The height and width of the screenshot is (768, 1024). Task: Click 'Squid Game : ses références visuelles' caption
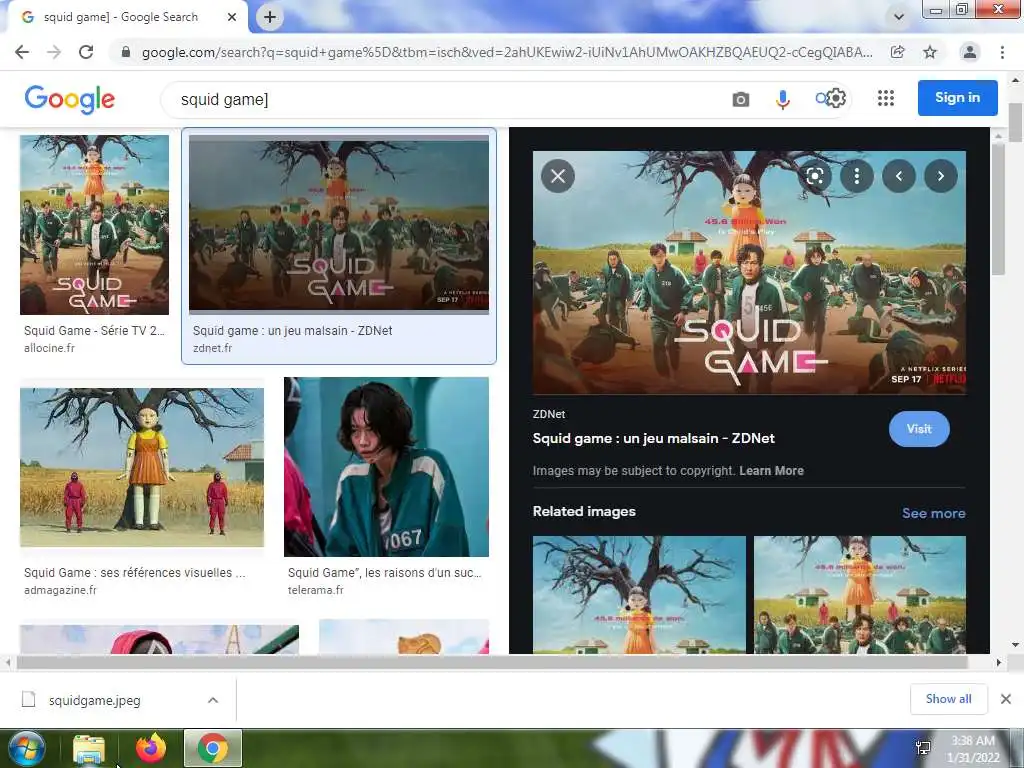click(x=135, y=573)
